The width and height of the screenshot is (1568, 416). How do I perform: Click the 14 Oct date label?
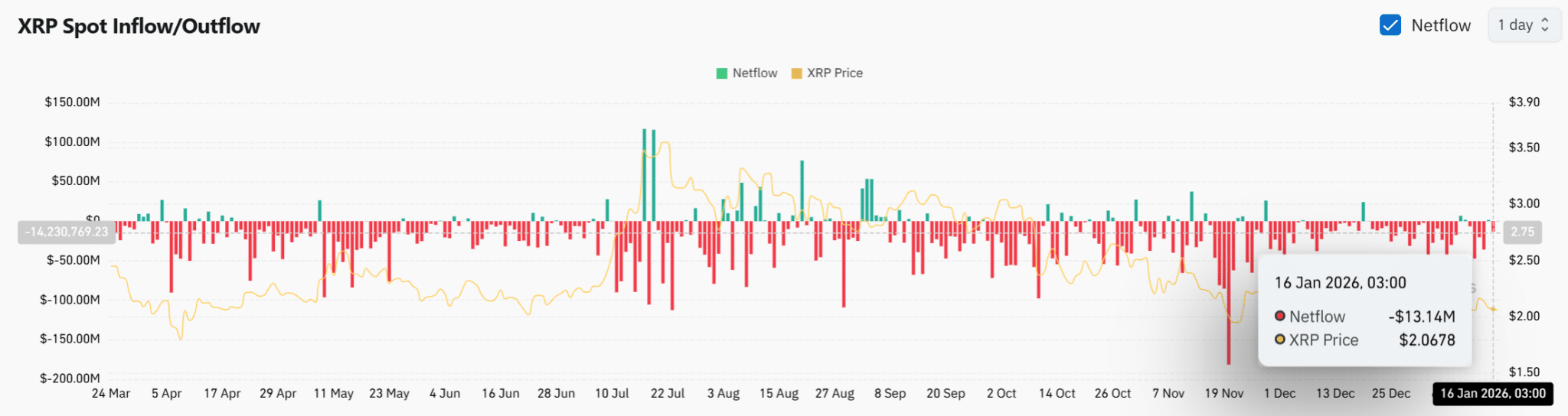1057,394
